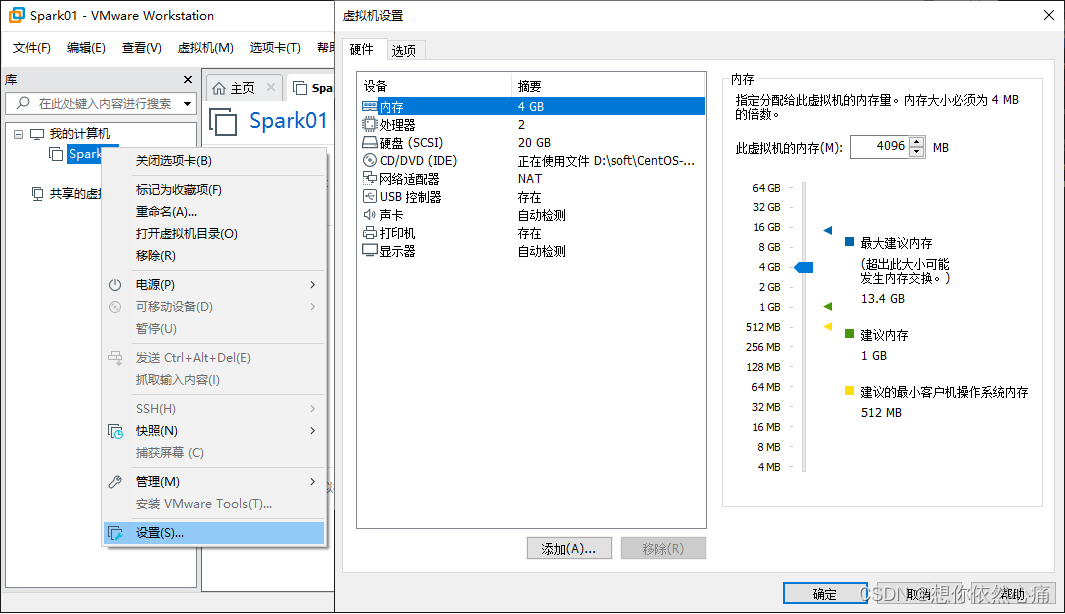This screenshot has height=614, width=1065.
Task: Click the Summary column header
Action: (608, 86)
